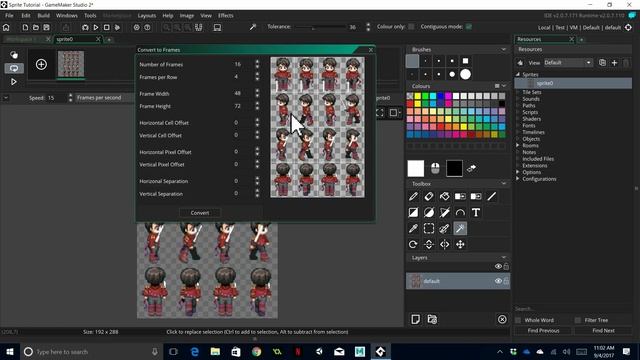Select the Arc tool in Toolbox
The width and height of the screenshot is (640, 360).
[x=460, y=212]
